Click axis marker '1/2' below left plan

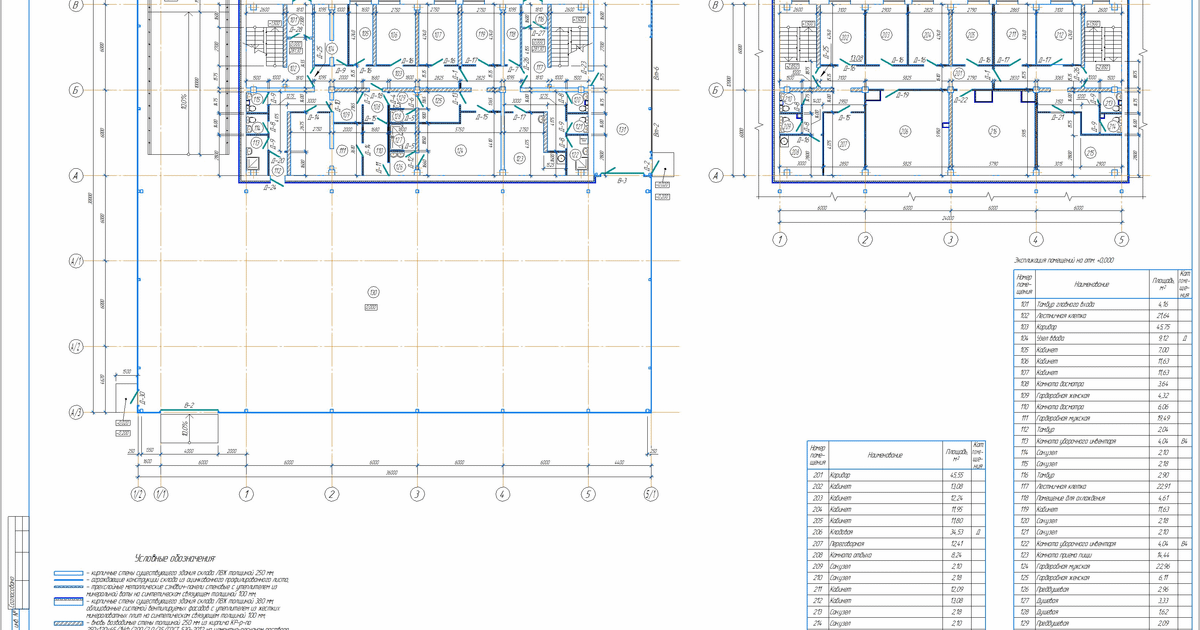tap(138, 493)
